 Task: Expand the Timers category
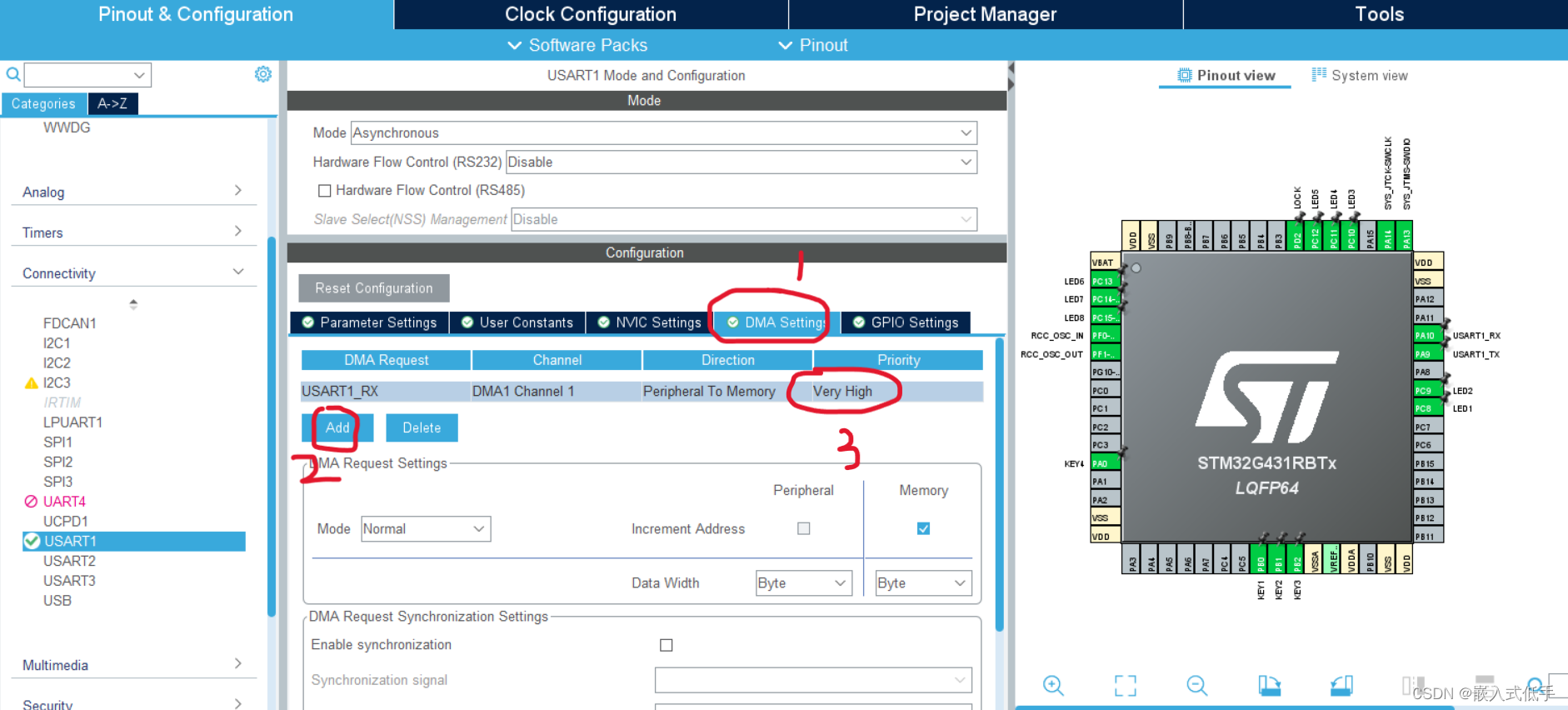(x=133, y=232)
